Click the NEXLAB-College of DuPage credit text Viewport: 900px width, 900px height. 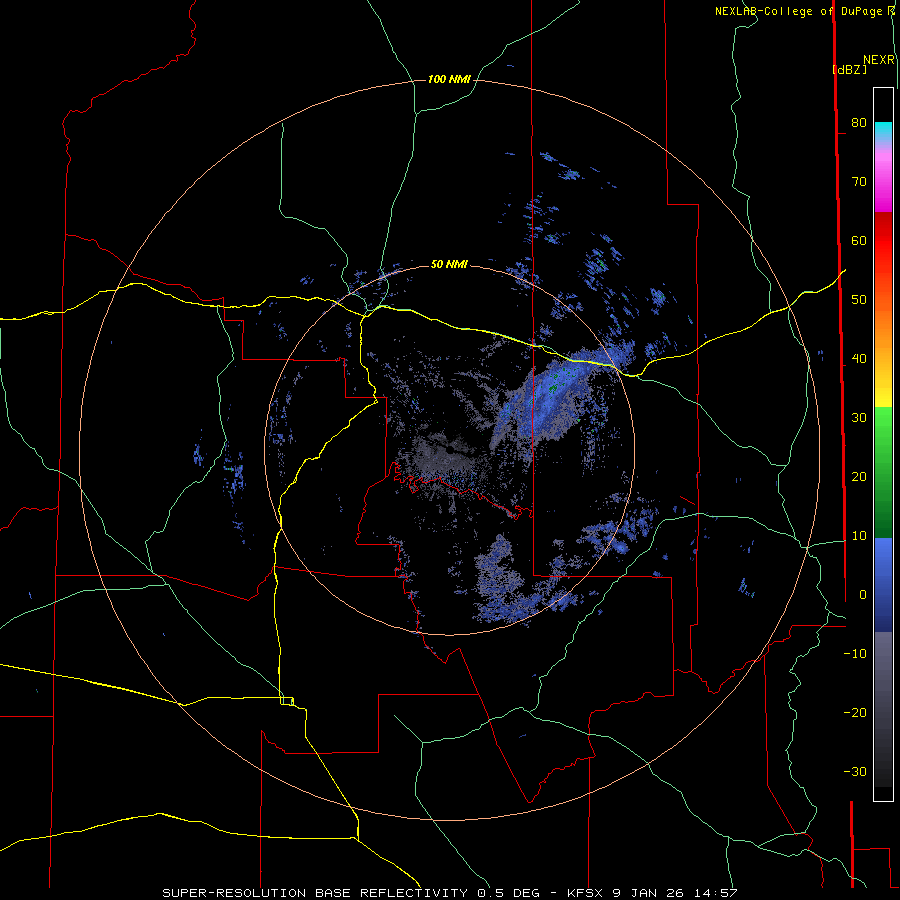click(x=800, y=11)
